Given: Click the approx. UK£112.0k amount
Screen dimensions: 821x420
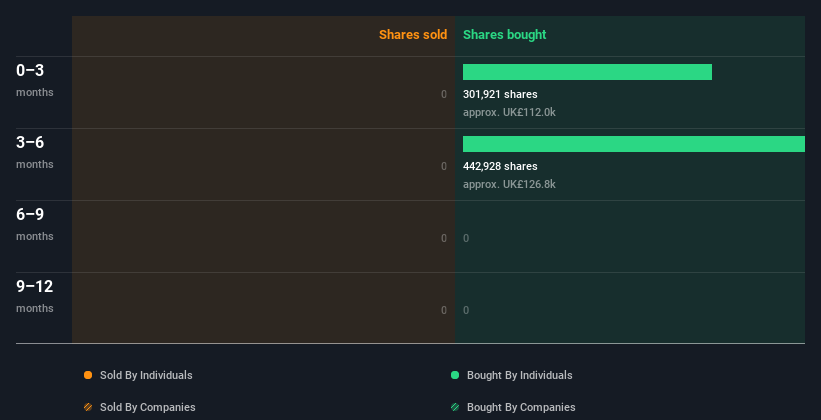Looking at the screenshot, I should [x=509, y=112].
